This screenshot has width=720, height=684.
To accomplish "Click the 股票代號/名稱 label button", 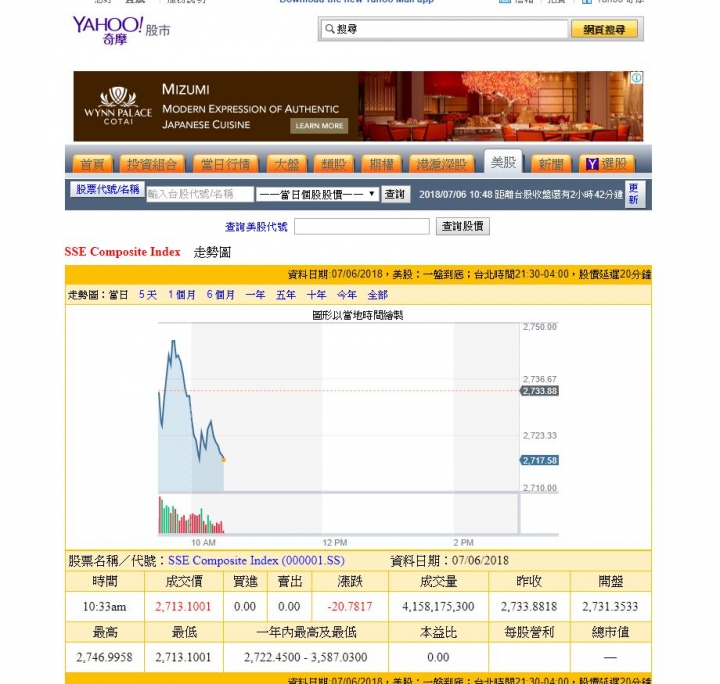I will coord(107,189).
